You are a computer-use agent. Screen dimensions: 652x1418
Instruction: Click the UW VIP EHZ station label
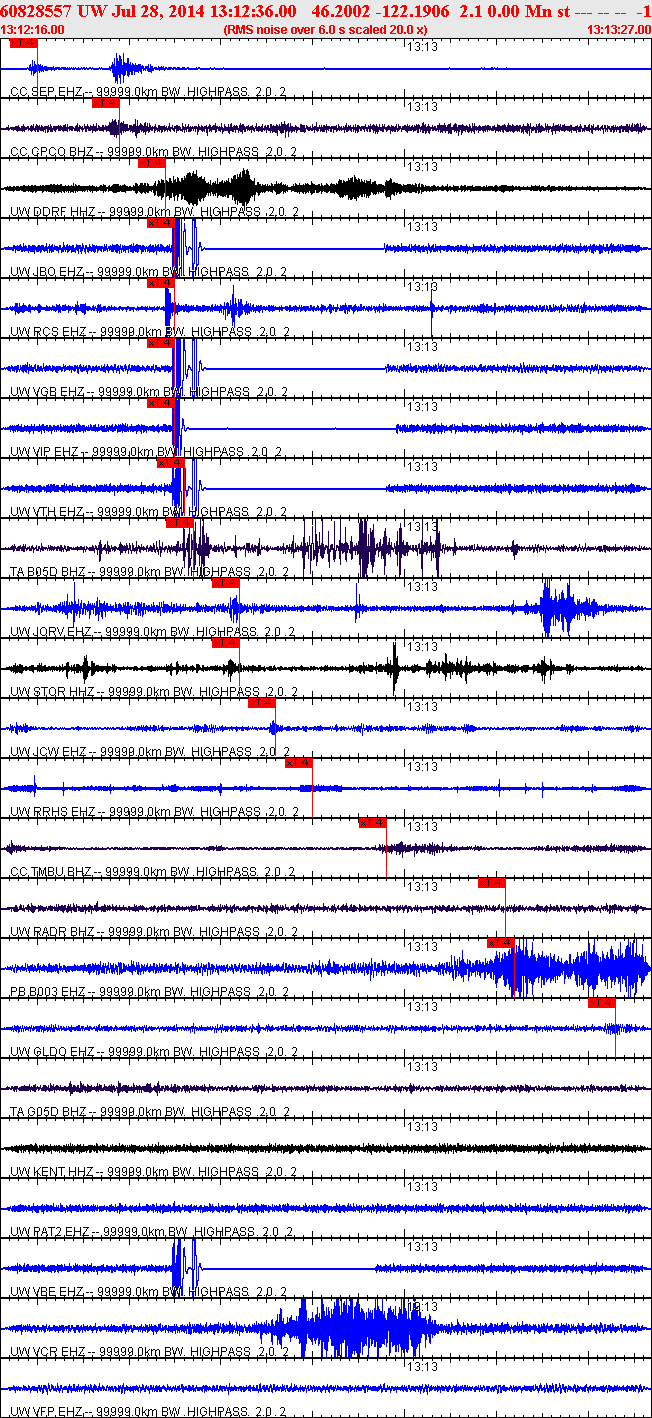click(146, 452)
